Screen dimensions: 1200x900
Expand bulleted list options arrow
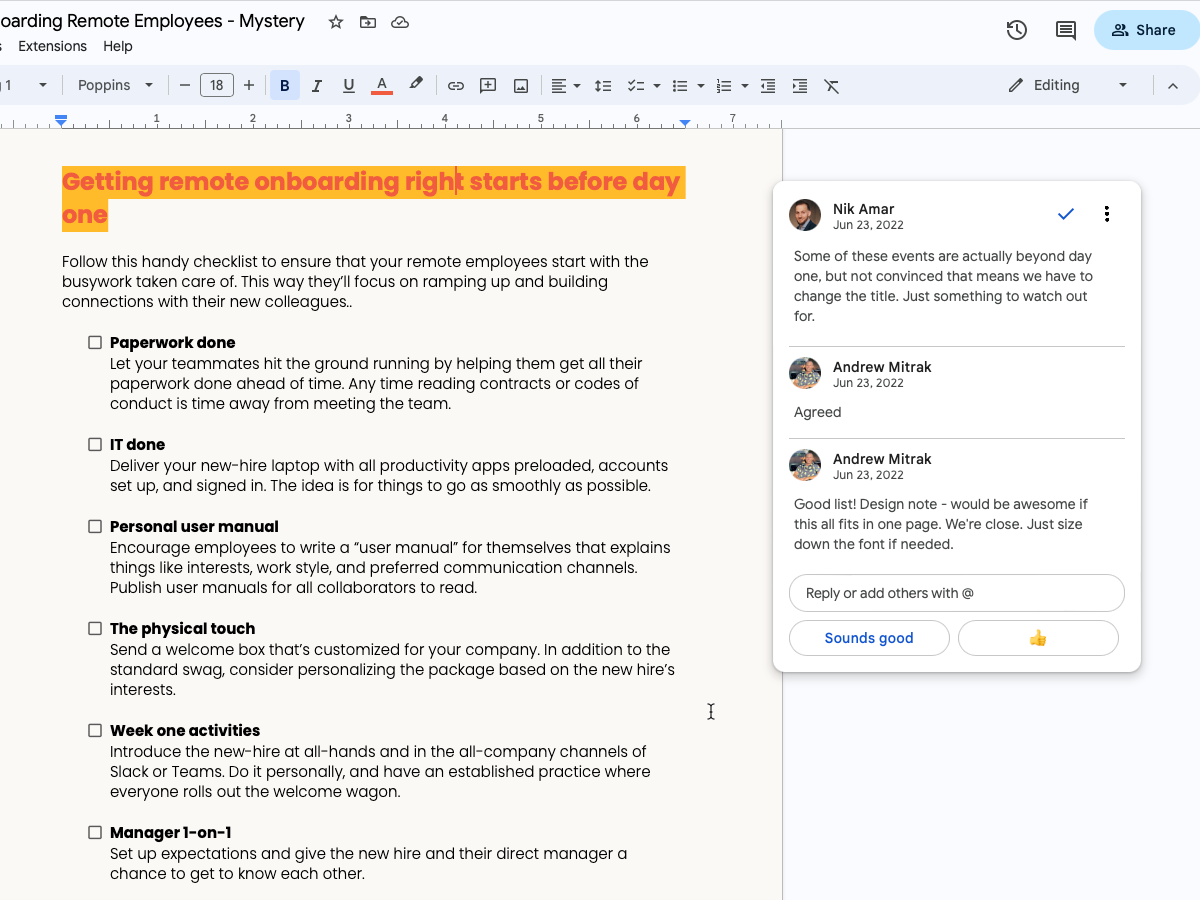pos(701,86)
